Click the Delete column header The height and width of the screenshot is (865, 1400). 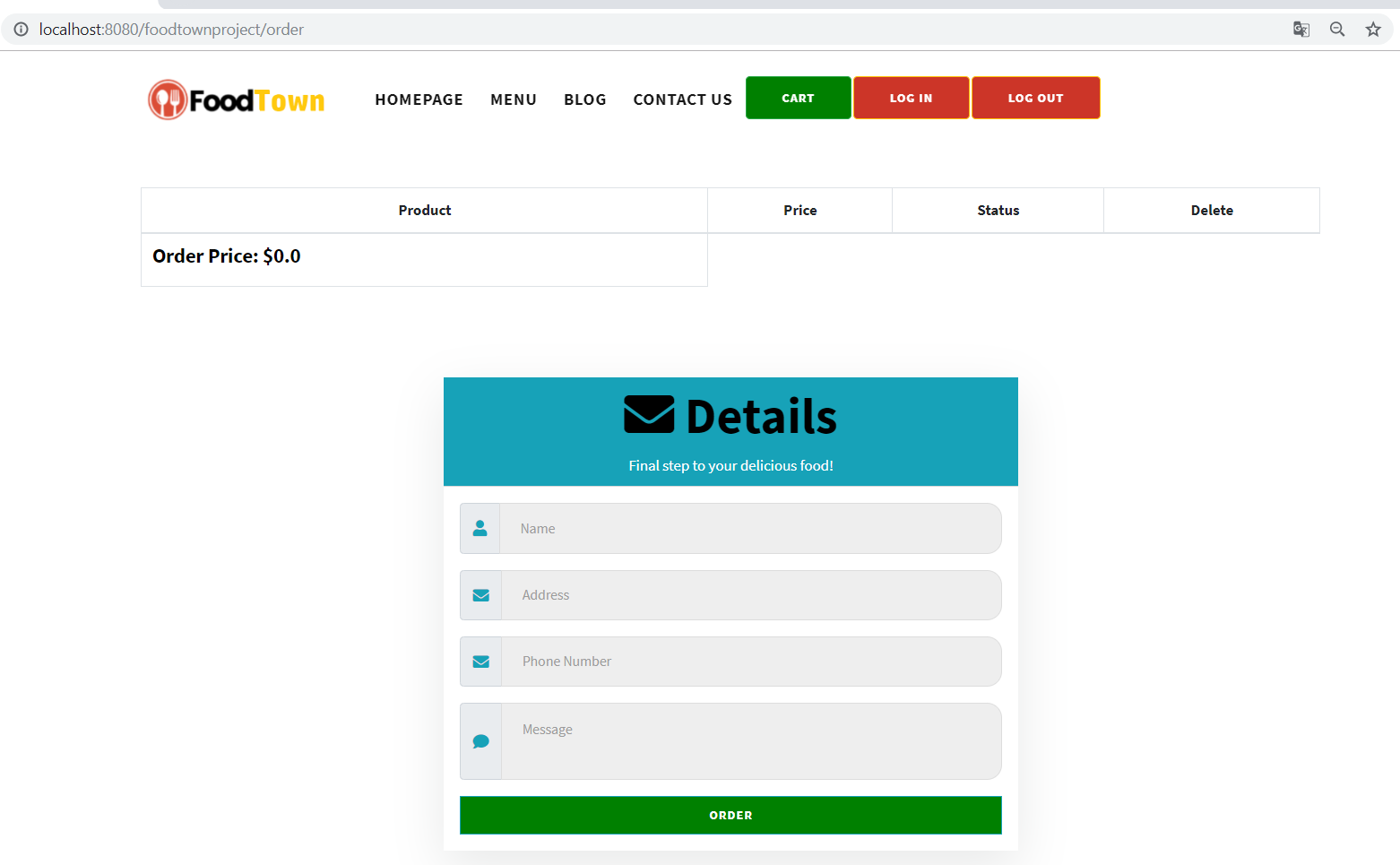coord(1212,211)
